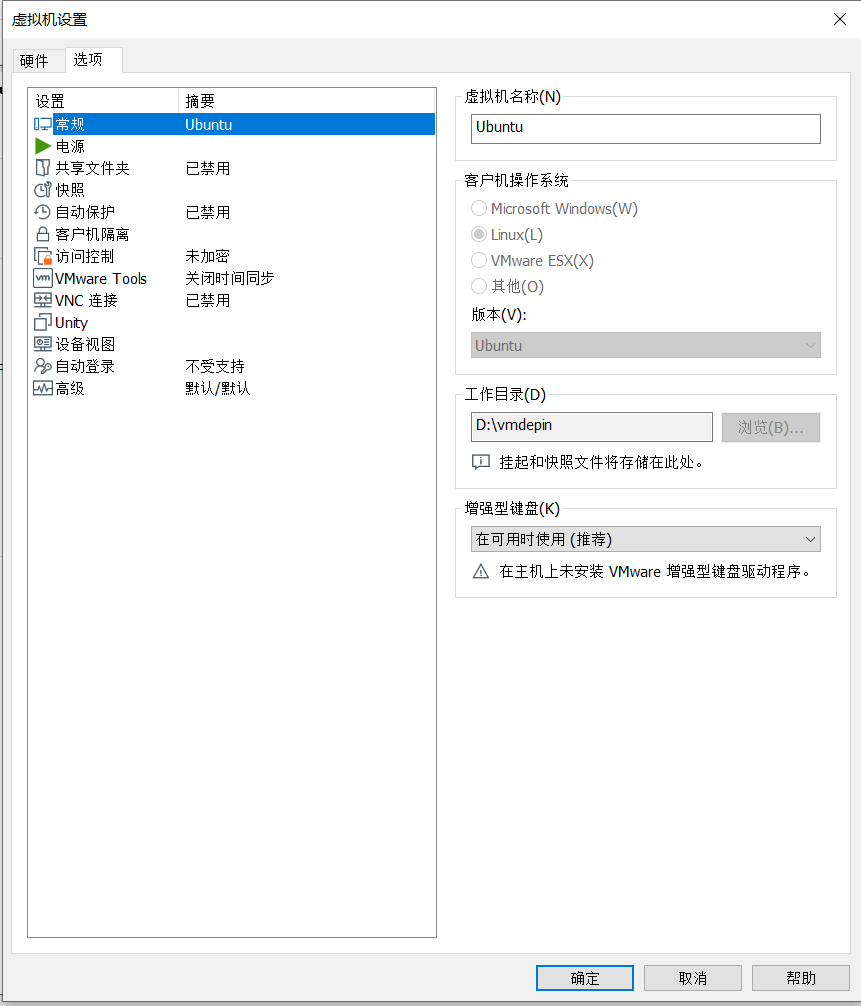The width and height of the screenshot is (861, 1006).
Task: Select the 电源 row label
Action: pos(70,146)
